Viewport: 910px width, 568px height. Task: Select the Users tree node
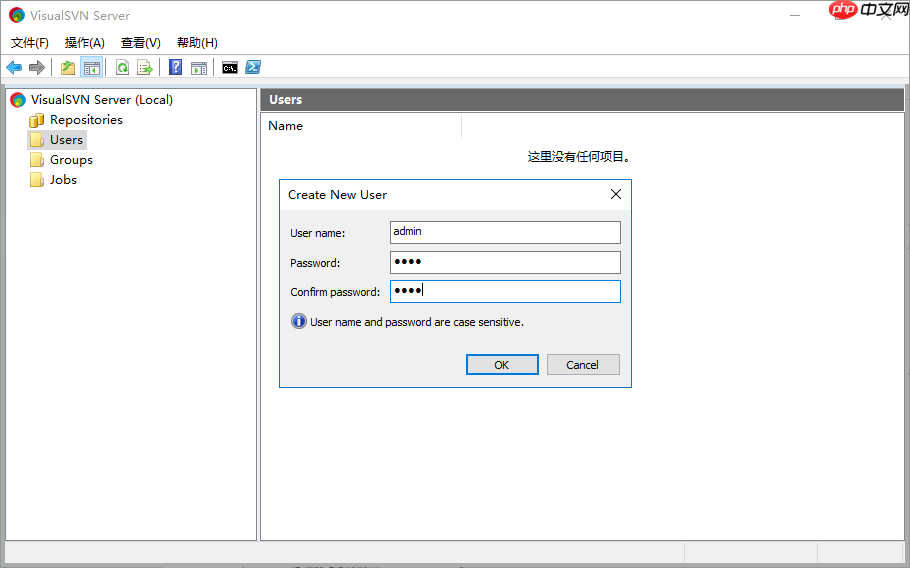click(x=66, y=140)
